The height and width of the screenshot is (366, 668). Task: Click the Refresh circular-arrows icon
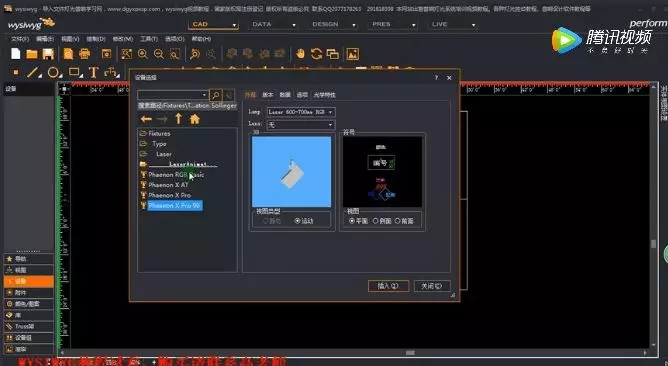[316, 54]
